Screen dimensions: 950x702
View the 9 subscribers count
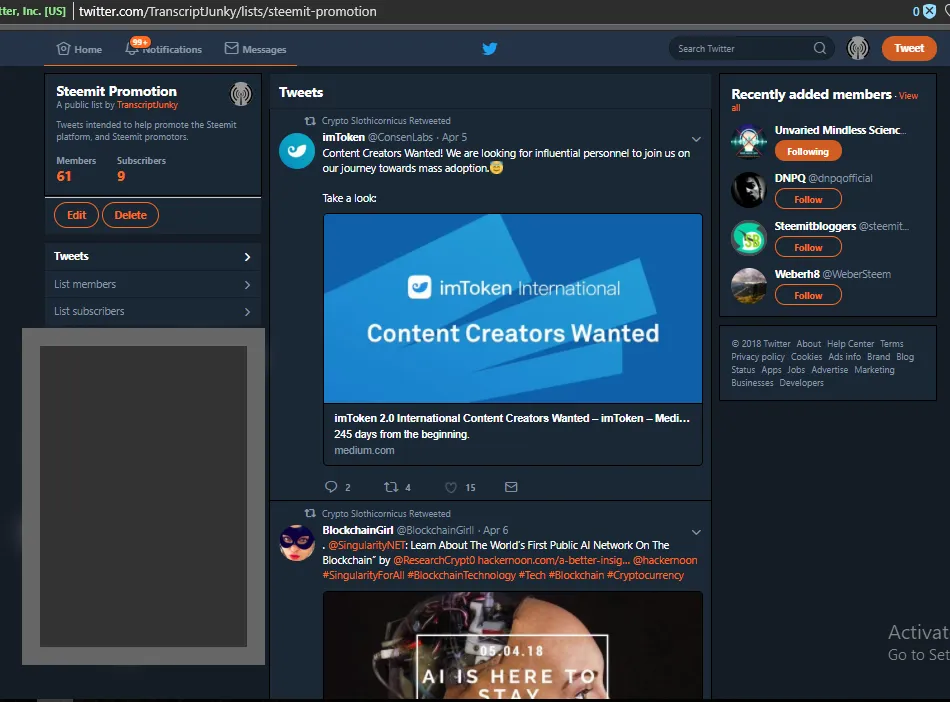121,176
